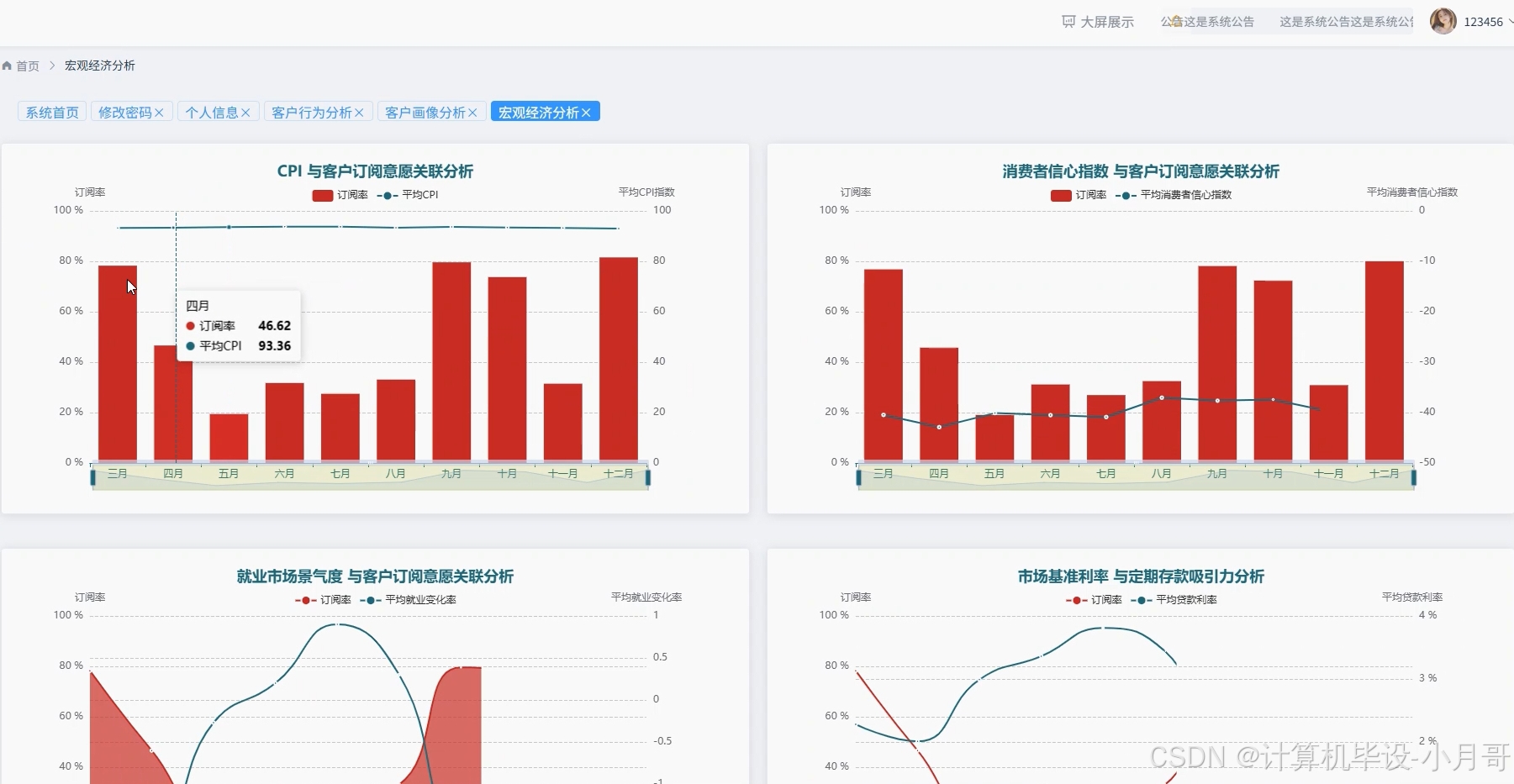This screenshot has height=784, width=1514.
Task: Switch to the 客户行为分析 tab
Action: (x=312, y=113)
